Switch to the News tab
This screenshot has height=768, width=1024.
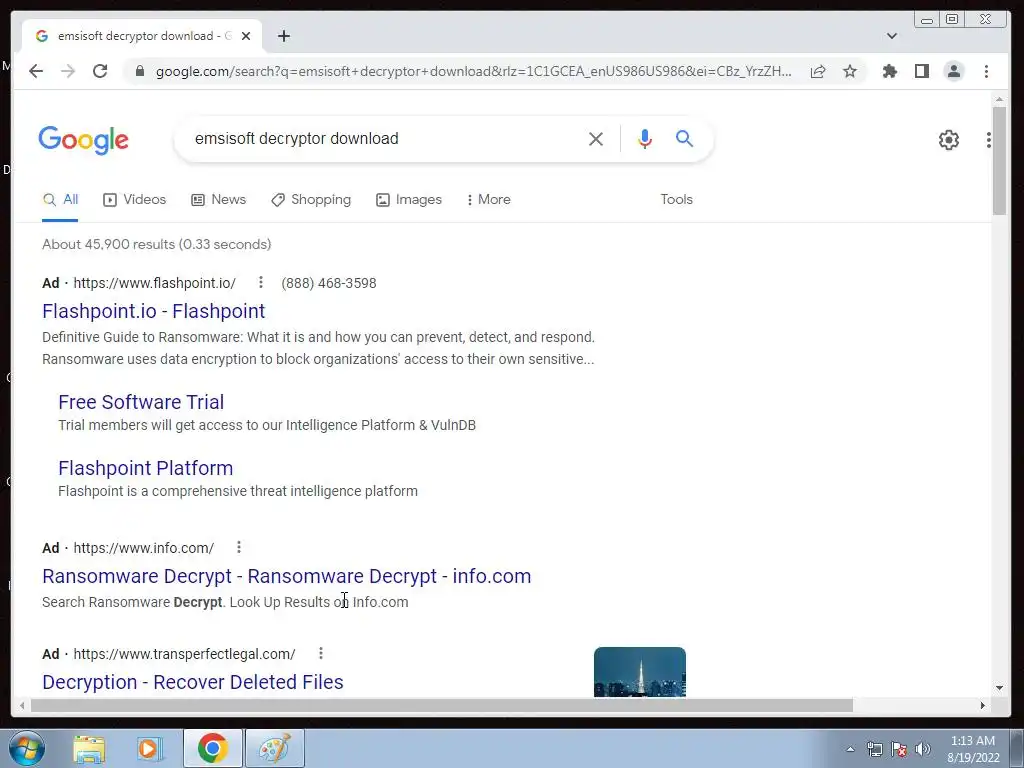click(x=218, y=200)
